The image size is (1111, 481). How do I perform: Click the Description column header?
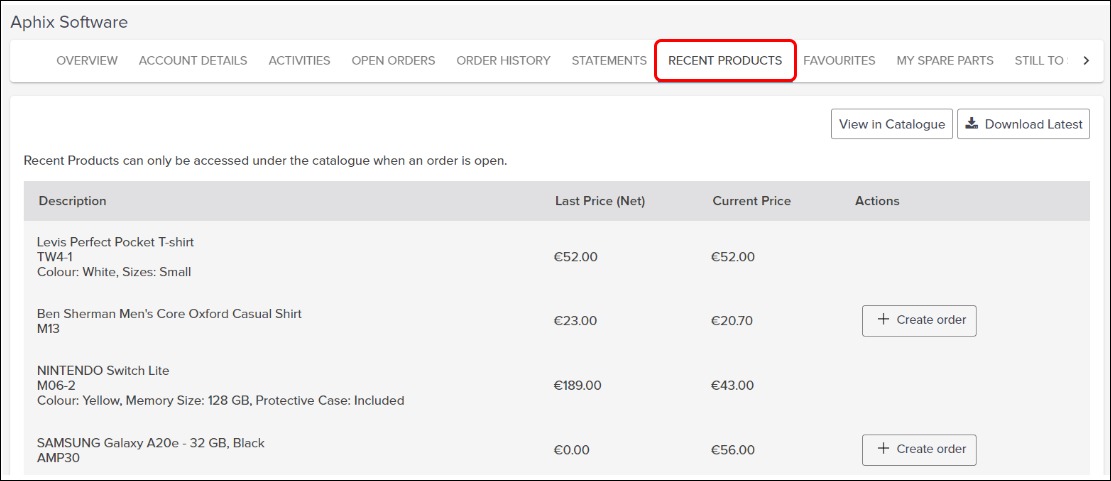tap(72, 201)
